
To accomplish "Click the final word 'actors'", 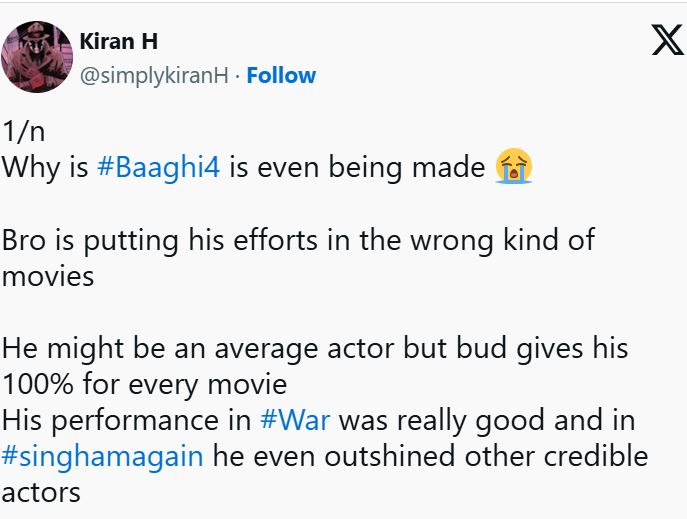I will click(x=40, y=493).
